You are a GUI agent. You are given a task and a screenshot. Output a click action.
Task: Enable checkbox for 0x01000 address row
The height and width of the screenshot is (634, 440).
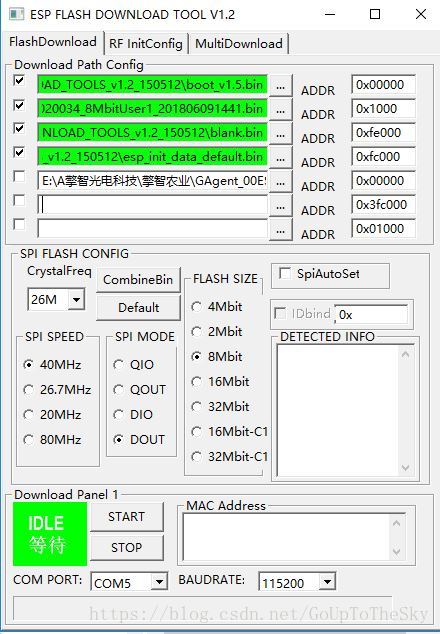[x=19, y=224]
